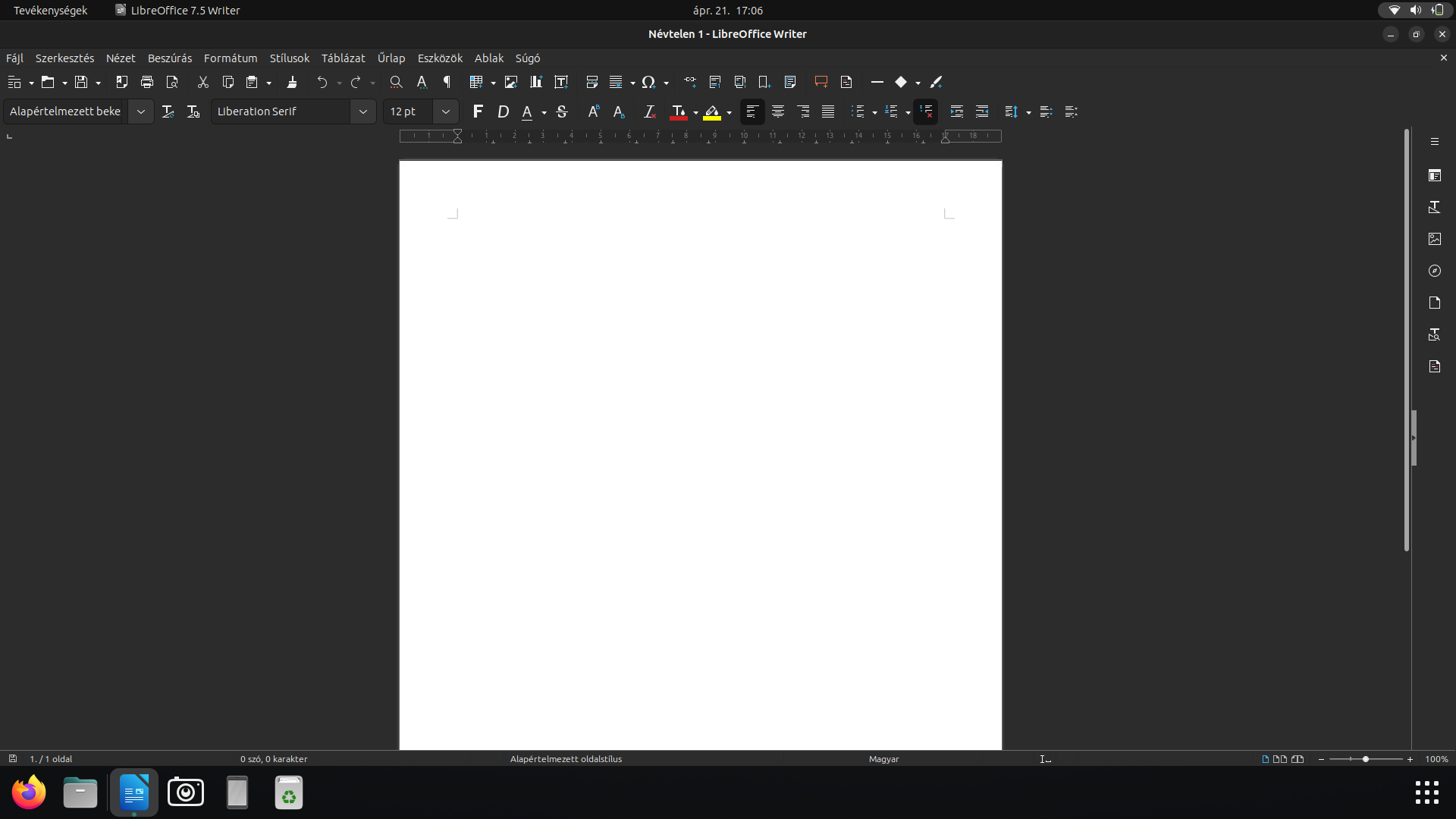Expand font name dropdown arrow
This screenshot has height=819, width=1456.
point(363,111)
